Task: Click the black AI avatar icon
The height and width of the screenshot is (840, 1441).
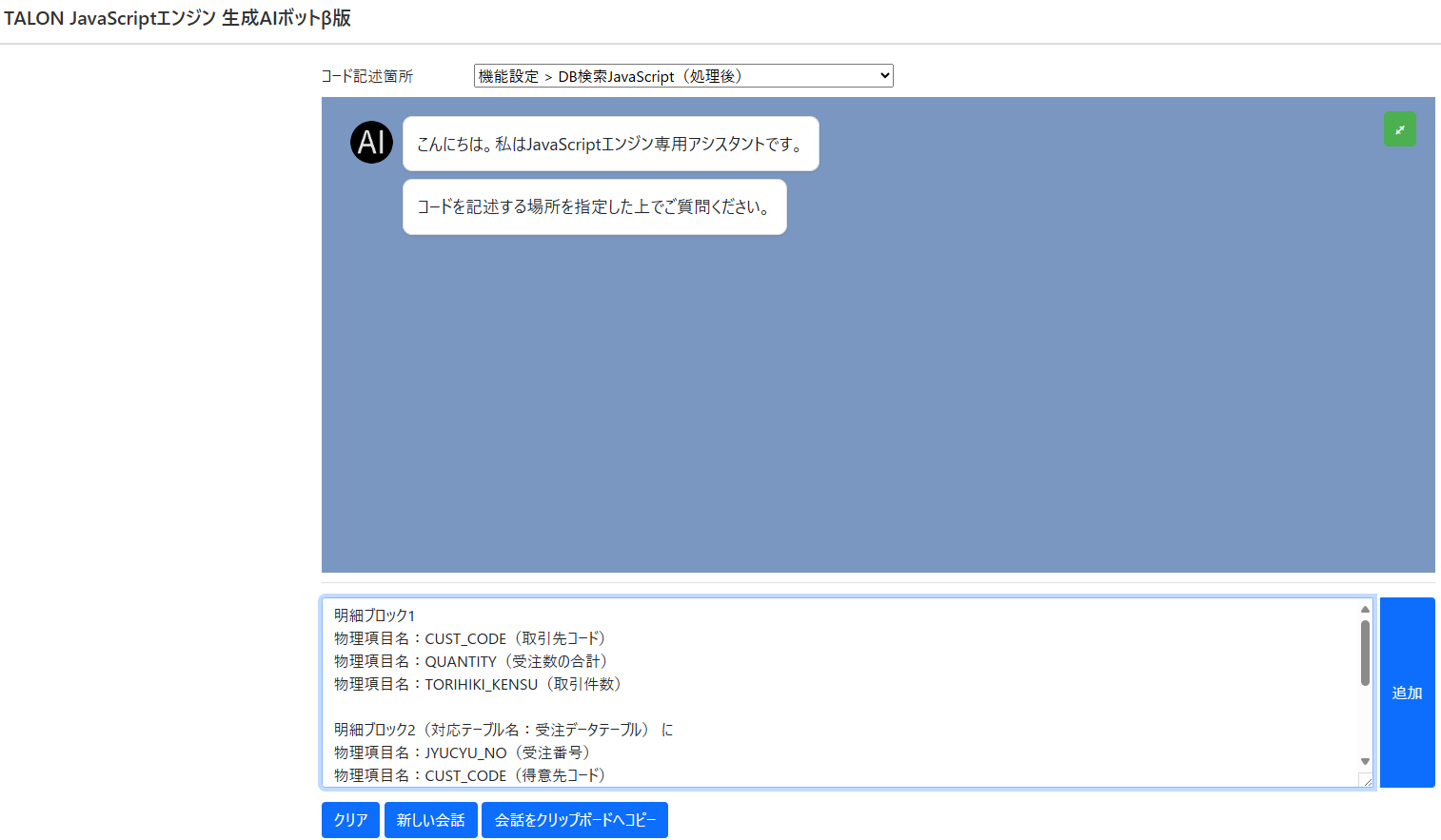Action: click(x=371, y=143)
